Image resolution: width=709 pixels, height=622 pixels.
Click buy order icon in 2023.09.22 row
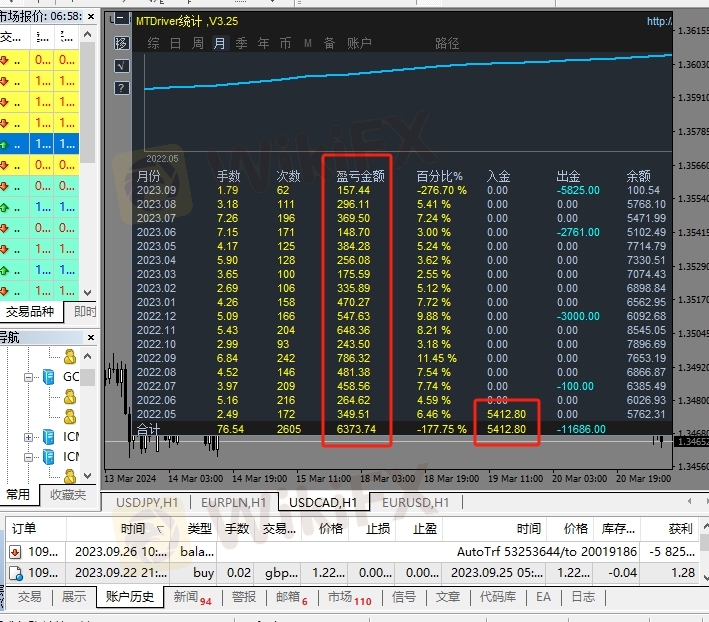coord(16,573)
